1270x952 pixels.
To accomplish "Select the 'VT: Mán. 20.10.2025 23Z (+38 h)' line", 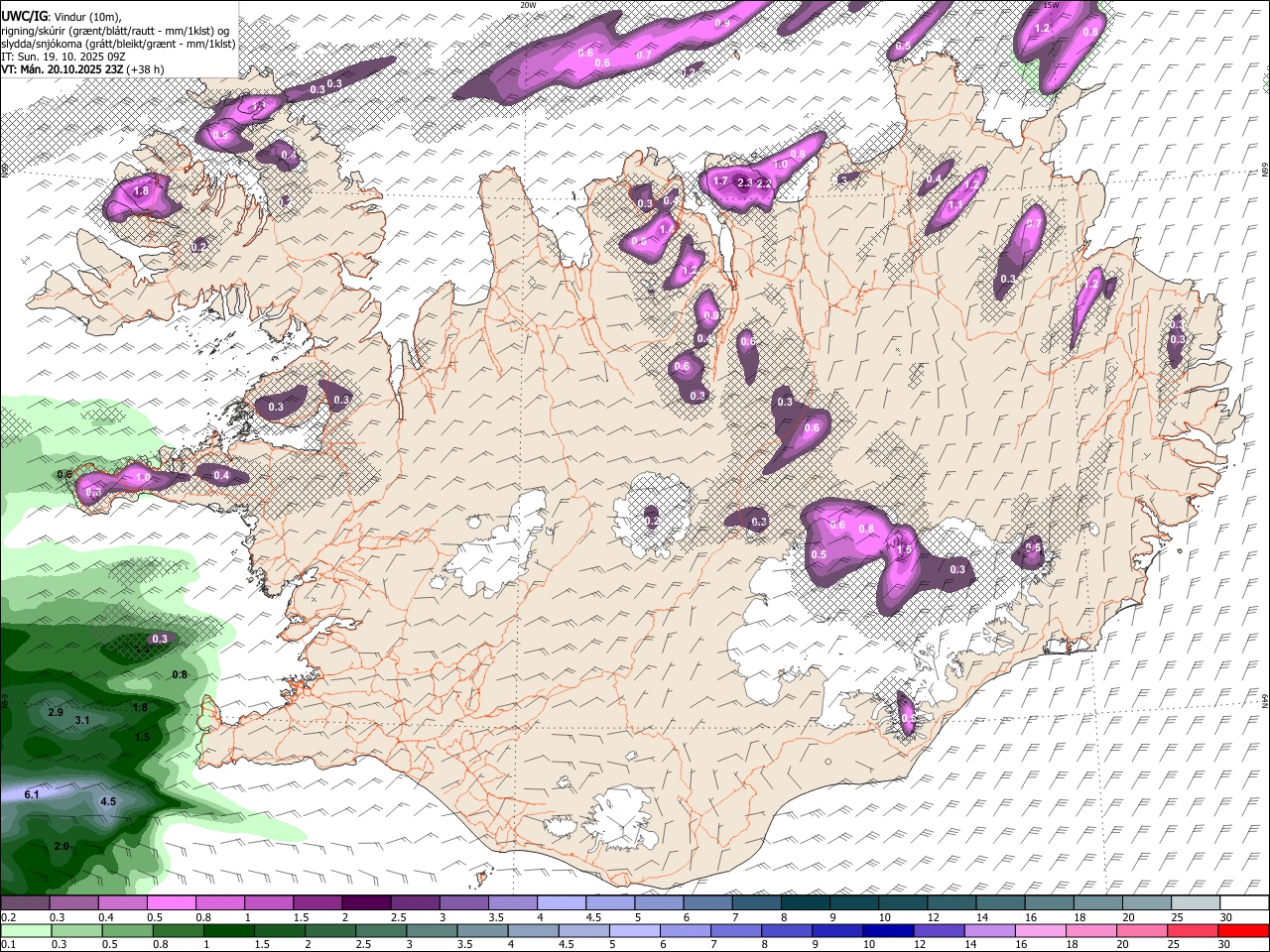I will 82,69.
